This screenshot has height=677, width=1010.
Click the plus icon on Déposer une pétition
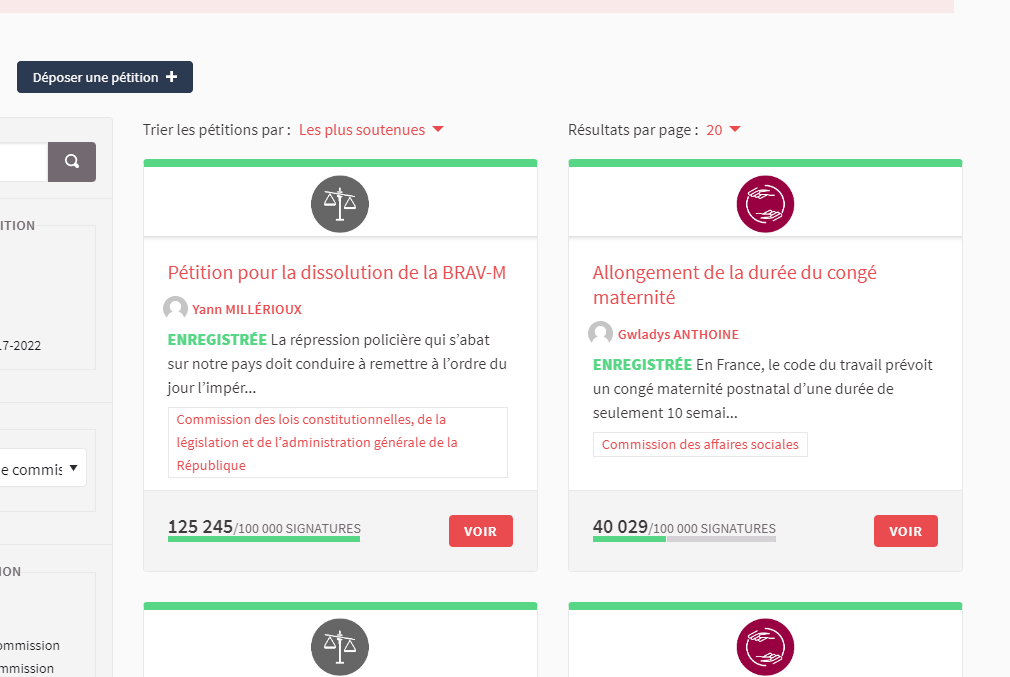point(171,77)
